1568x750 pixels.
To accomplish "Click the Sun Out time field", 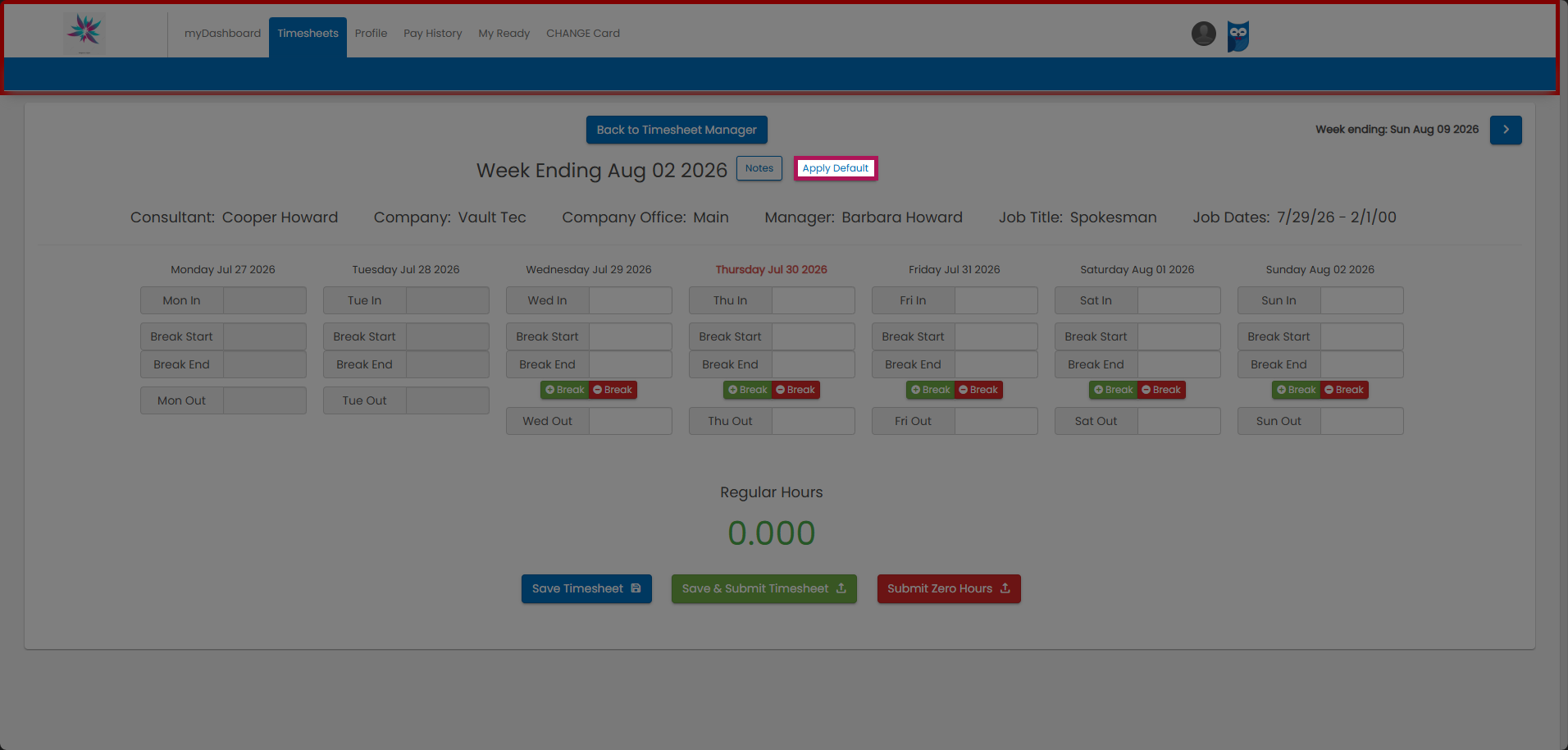I will click(1362, 421).
